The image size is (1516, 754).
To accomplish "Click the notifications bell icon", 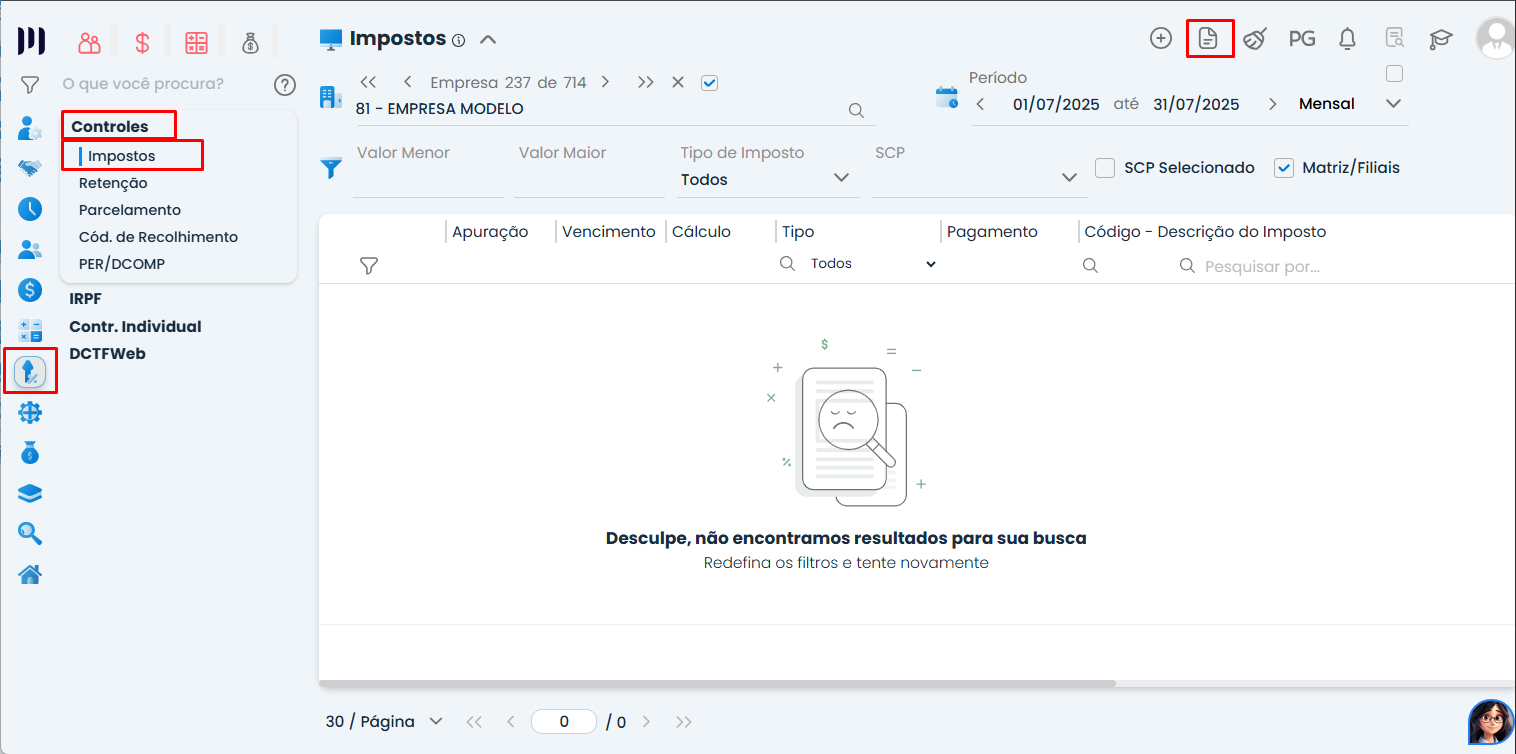I will (1348, 39).
